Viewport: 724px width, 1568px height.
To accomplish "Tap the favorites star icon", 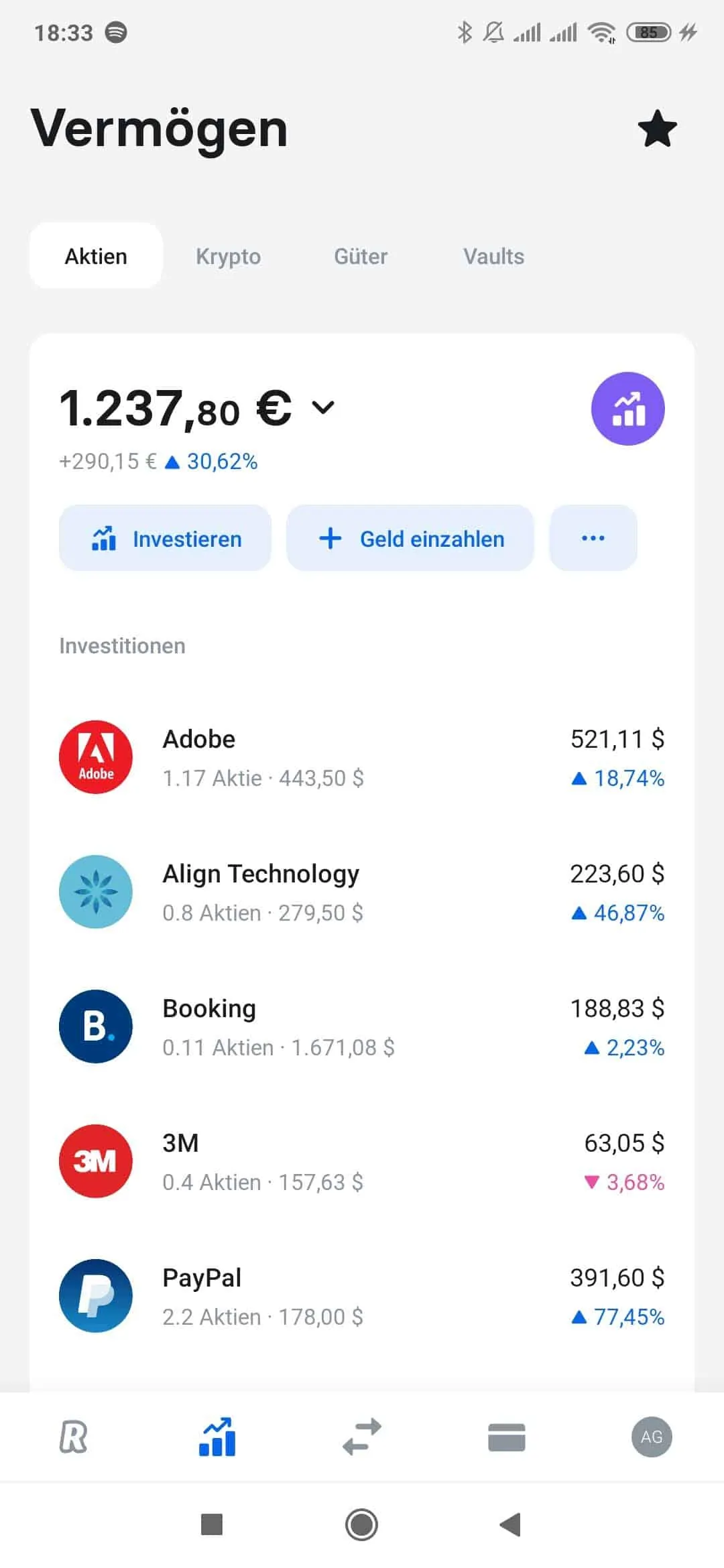I will pyautogui.click(x=657, y=129).
